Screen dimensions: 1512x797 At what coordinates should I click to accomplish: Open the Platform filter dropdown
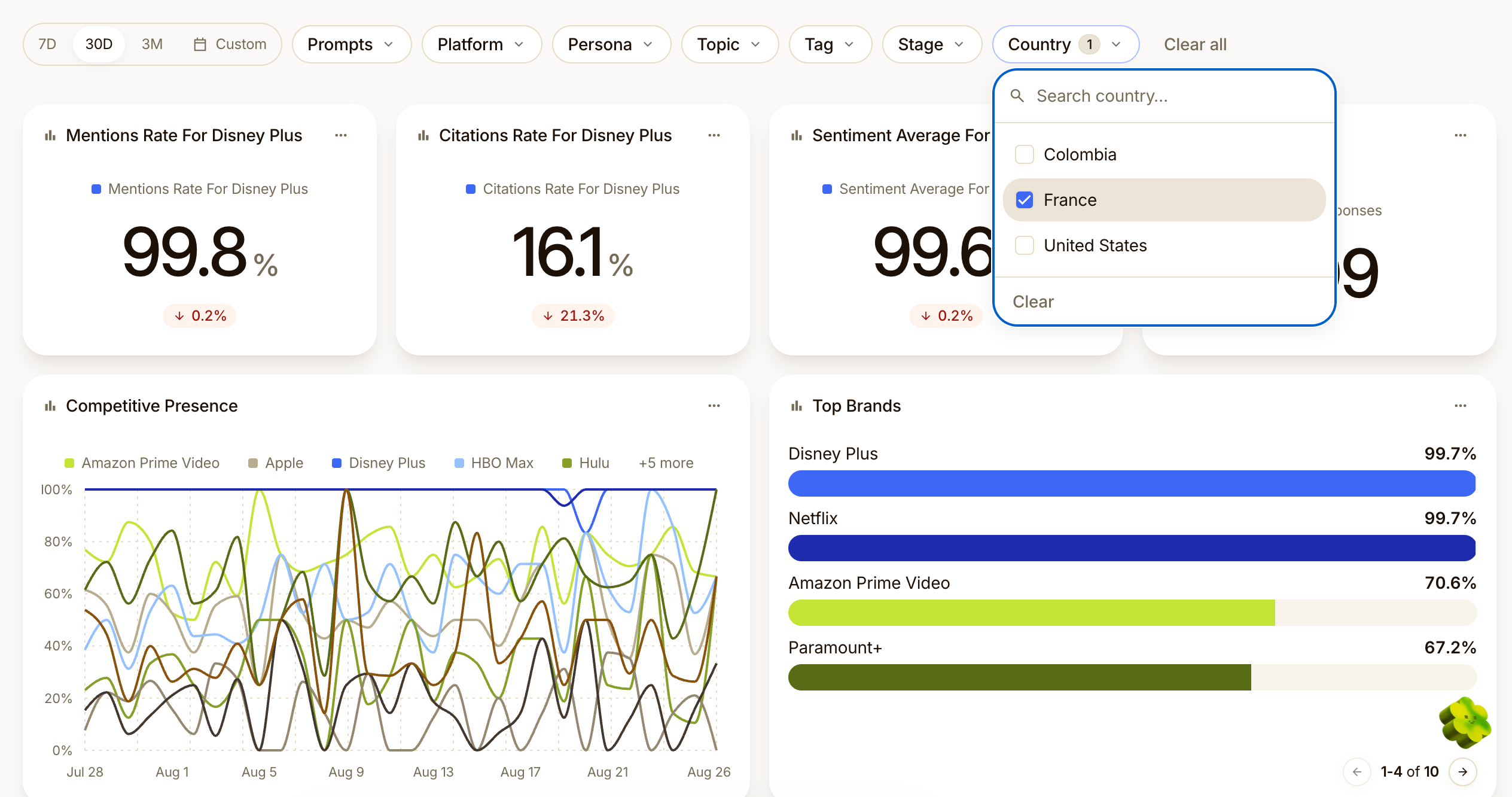tap(481, 44)
